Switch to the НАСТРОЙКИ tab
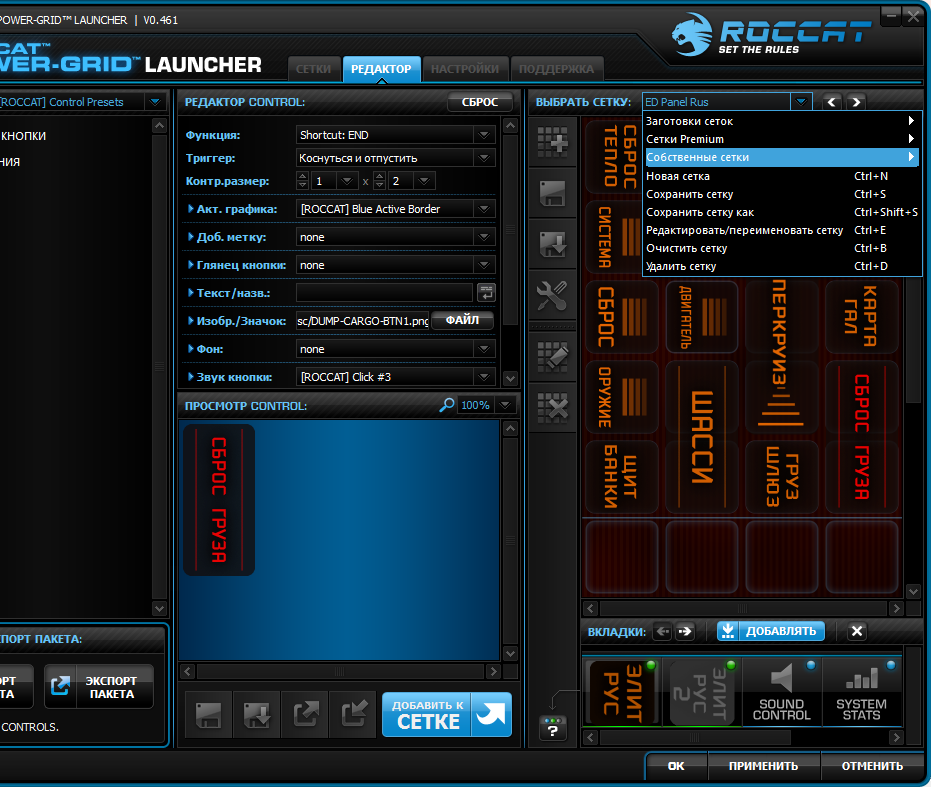 point(465,69)
